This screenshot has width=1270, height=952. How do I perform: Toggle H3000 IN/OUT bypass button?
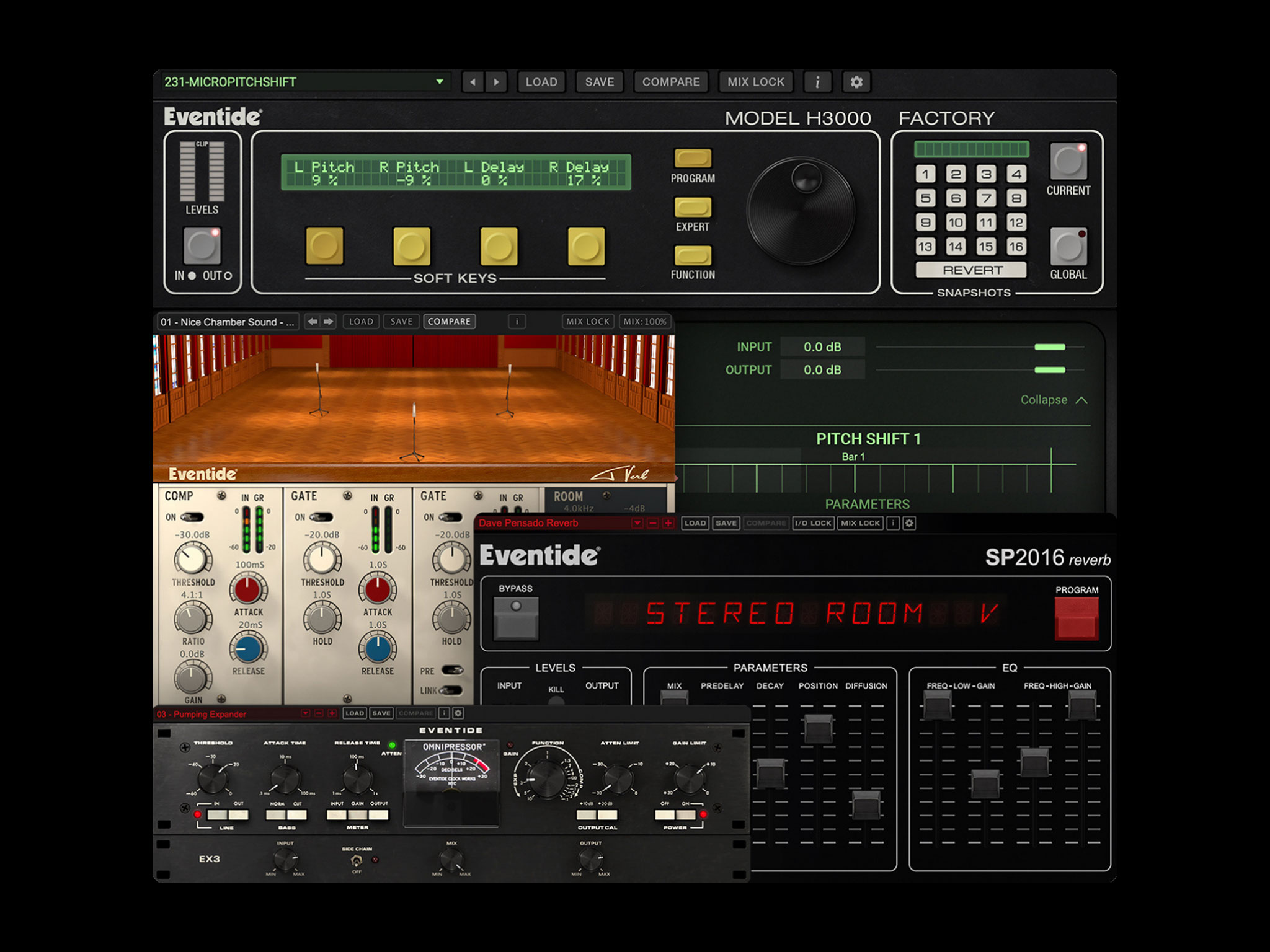pos(202,246)
